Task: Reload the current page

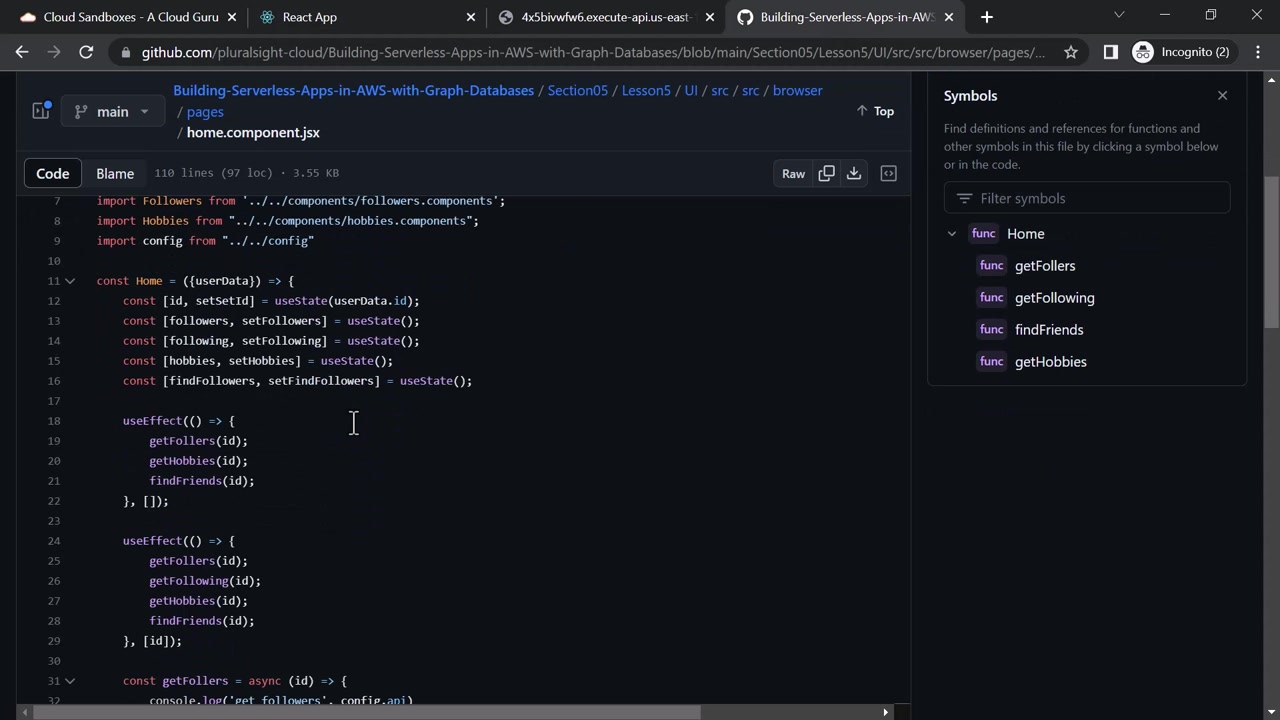Action: [86, 52]
